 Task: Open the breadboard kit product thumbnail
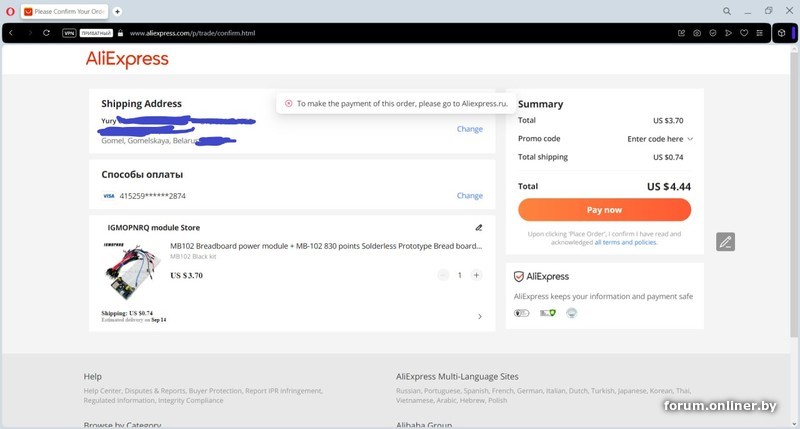pos(130,272)
